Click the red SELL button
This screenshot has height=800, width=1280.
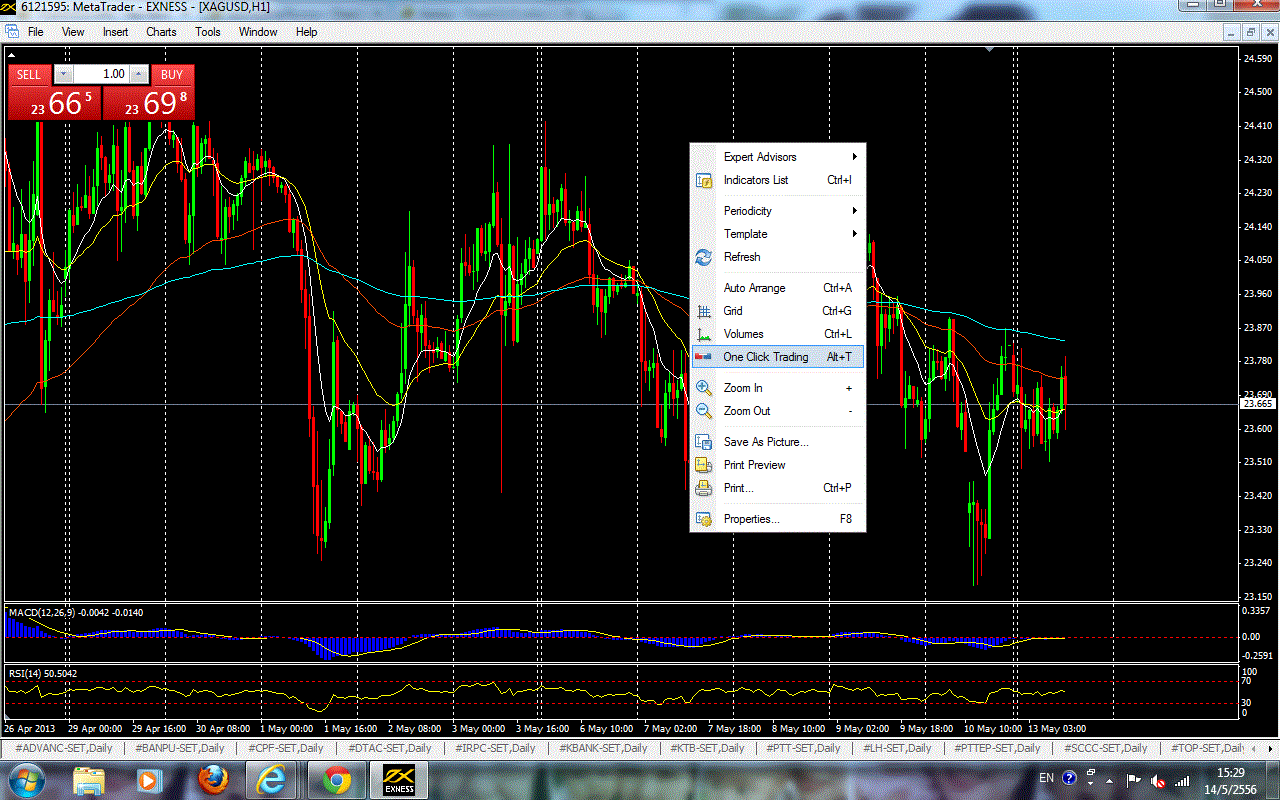point(29,74)
